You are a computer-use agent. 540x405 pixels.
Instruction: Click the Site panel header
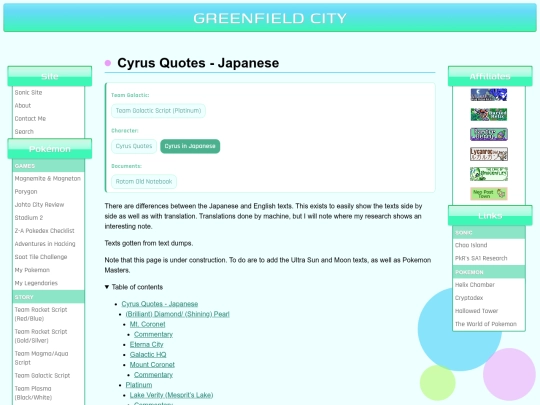tap(50, 76)
